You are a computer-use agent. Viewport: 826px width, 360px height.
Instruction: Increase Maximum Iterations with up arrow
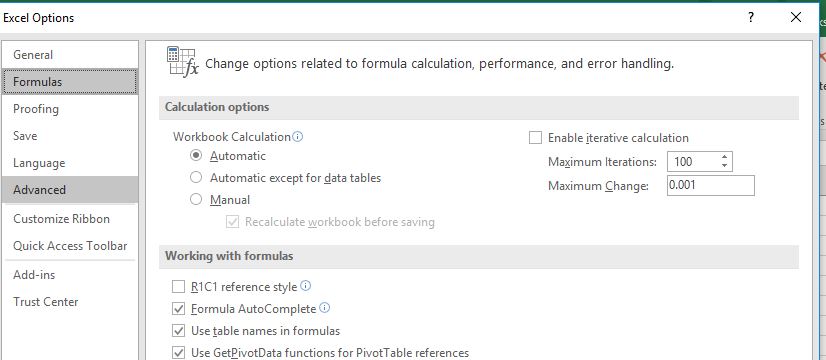(x=725, y=157)
